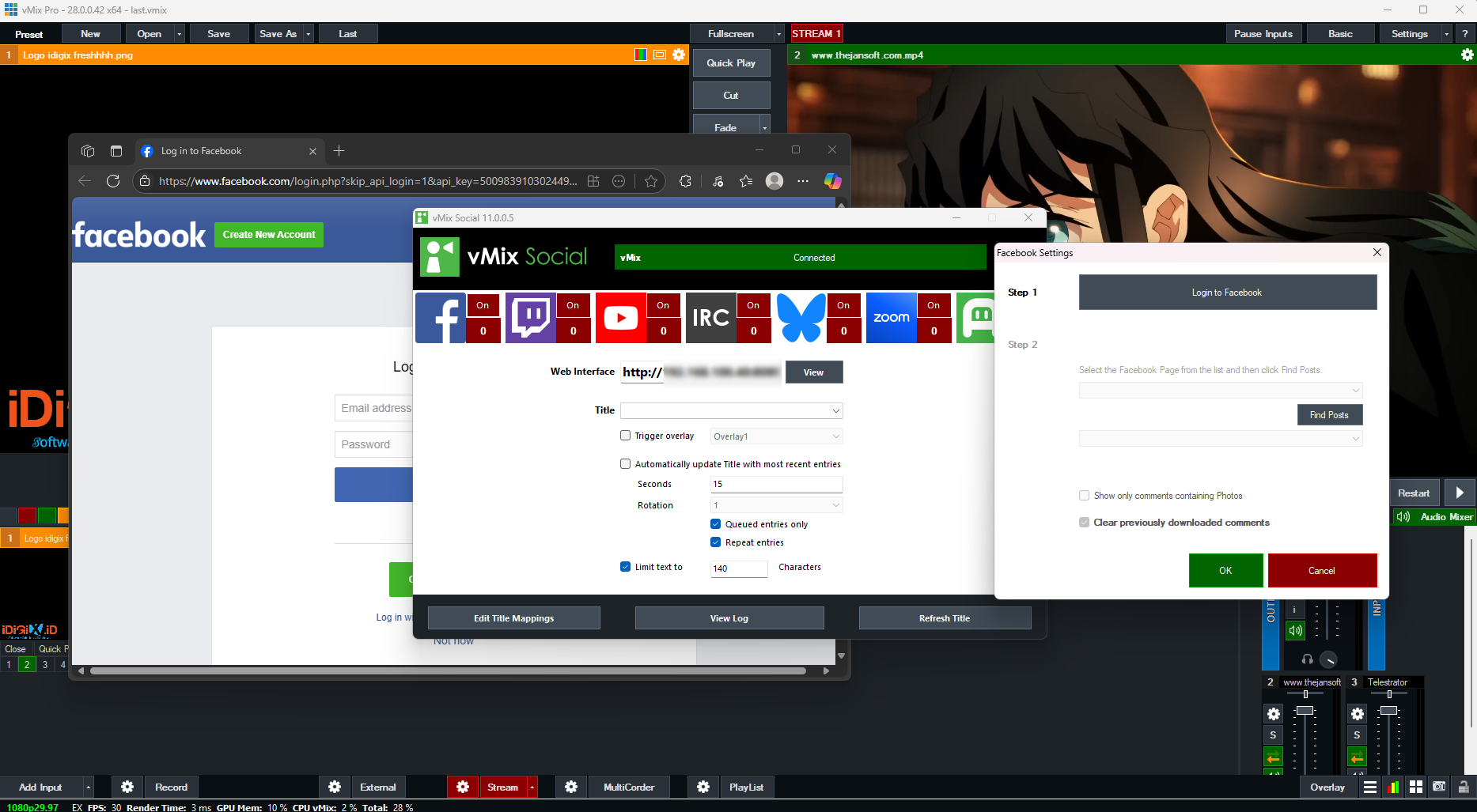
Task: Expand the Settings dropdown arrow
Action: (x=1446, y=34)
